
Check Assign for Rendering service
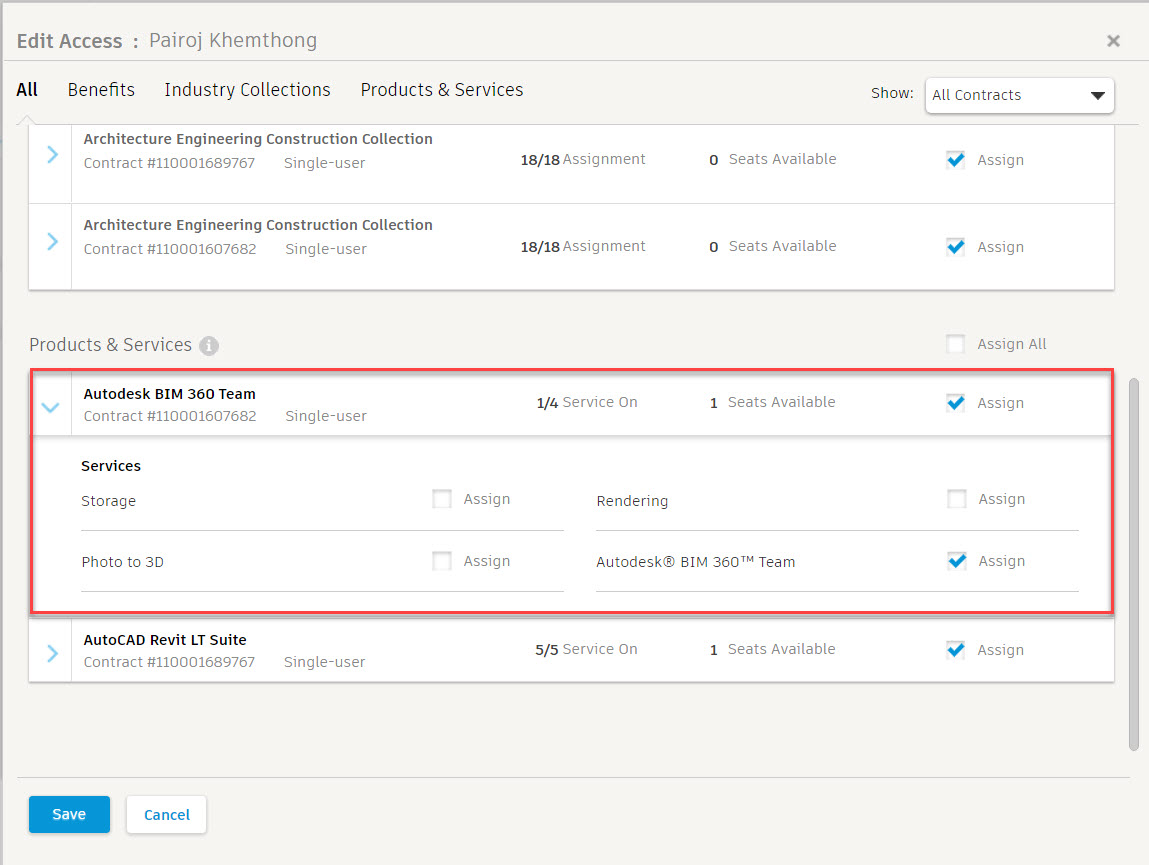[957, 499]
